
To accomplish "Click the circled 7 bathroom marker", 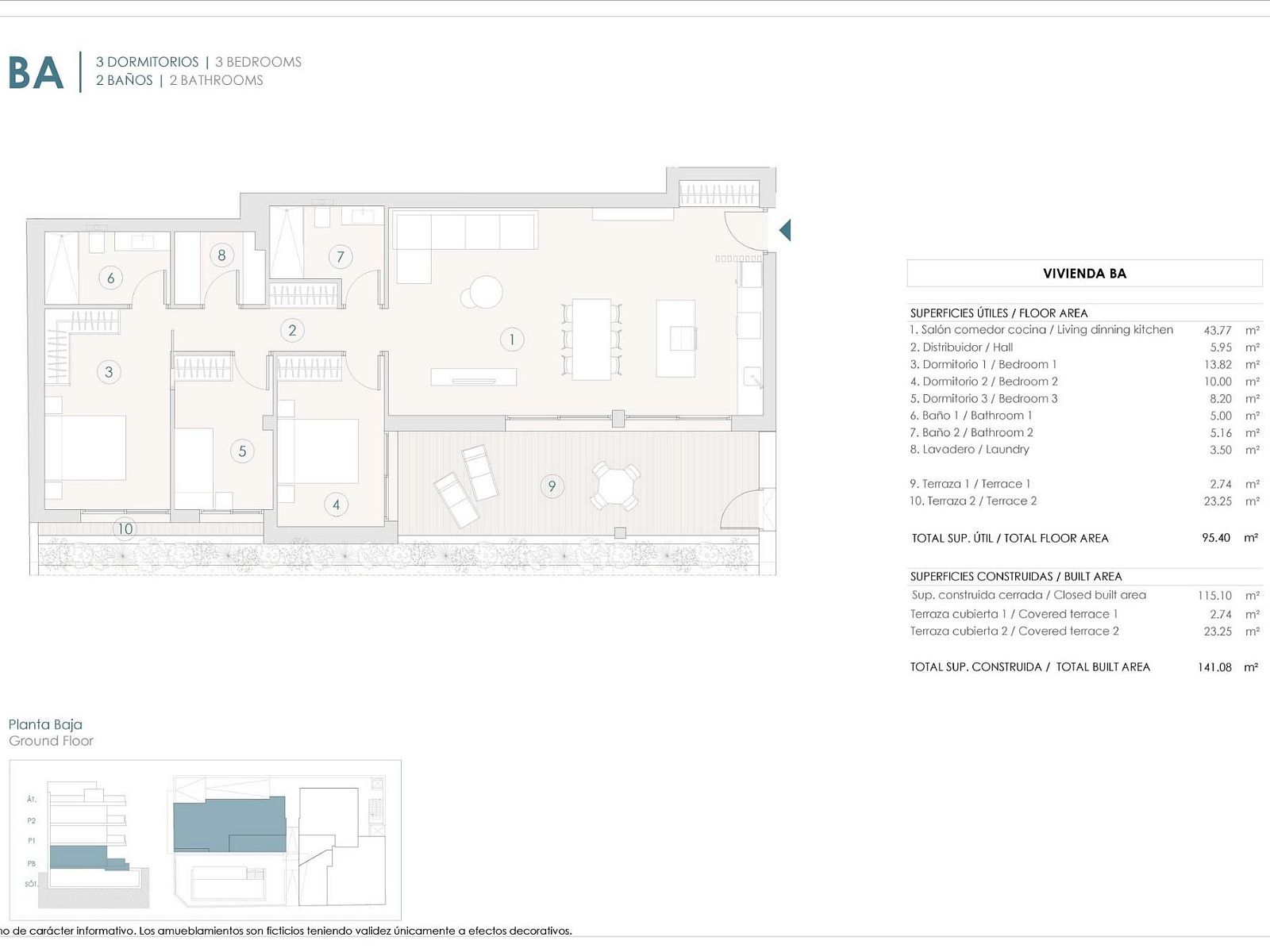I will pos(341,257).
